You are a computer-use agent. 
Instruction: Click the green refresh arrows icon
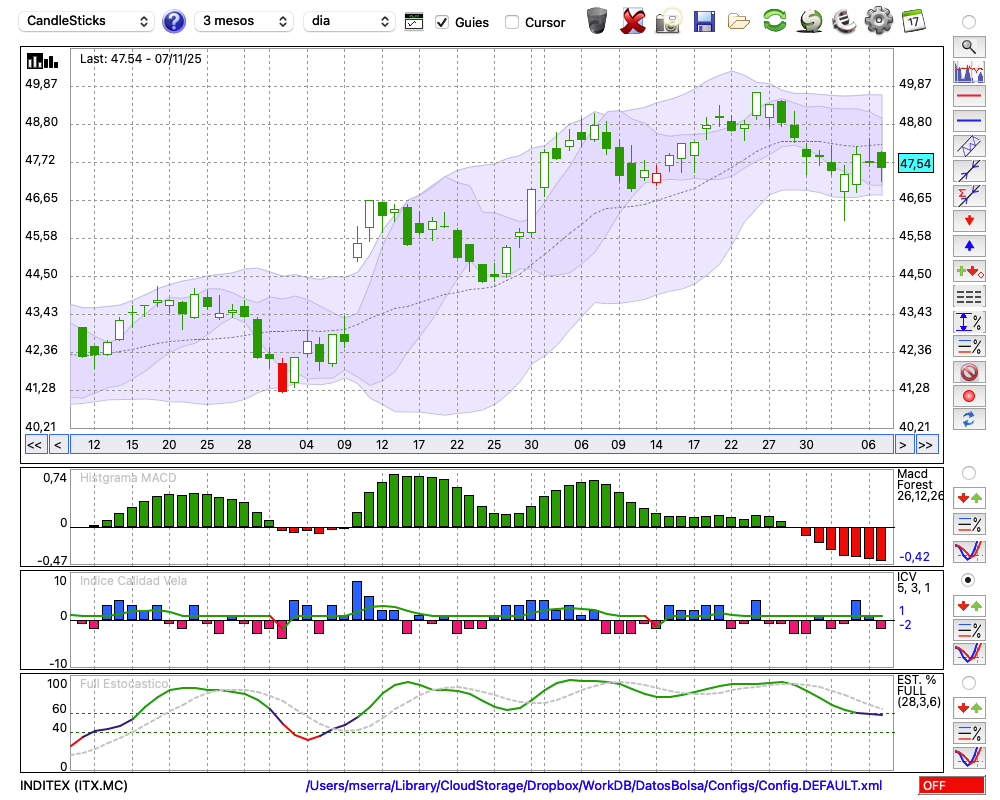(774, 21)
